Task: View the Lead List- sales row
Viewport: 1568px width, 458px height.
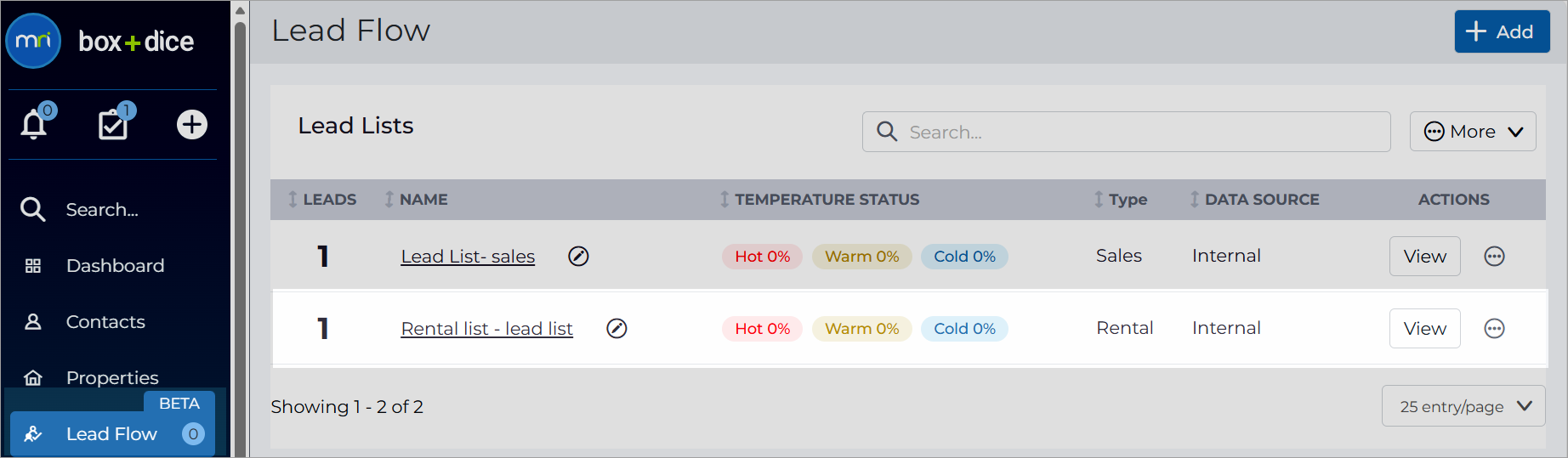Action: pos(1424,256)
